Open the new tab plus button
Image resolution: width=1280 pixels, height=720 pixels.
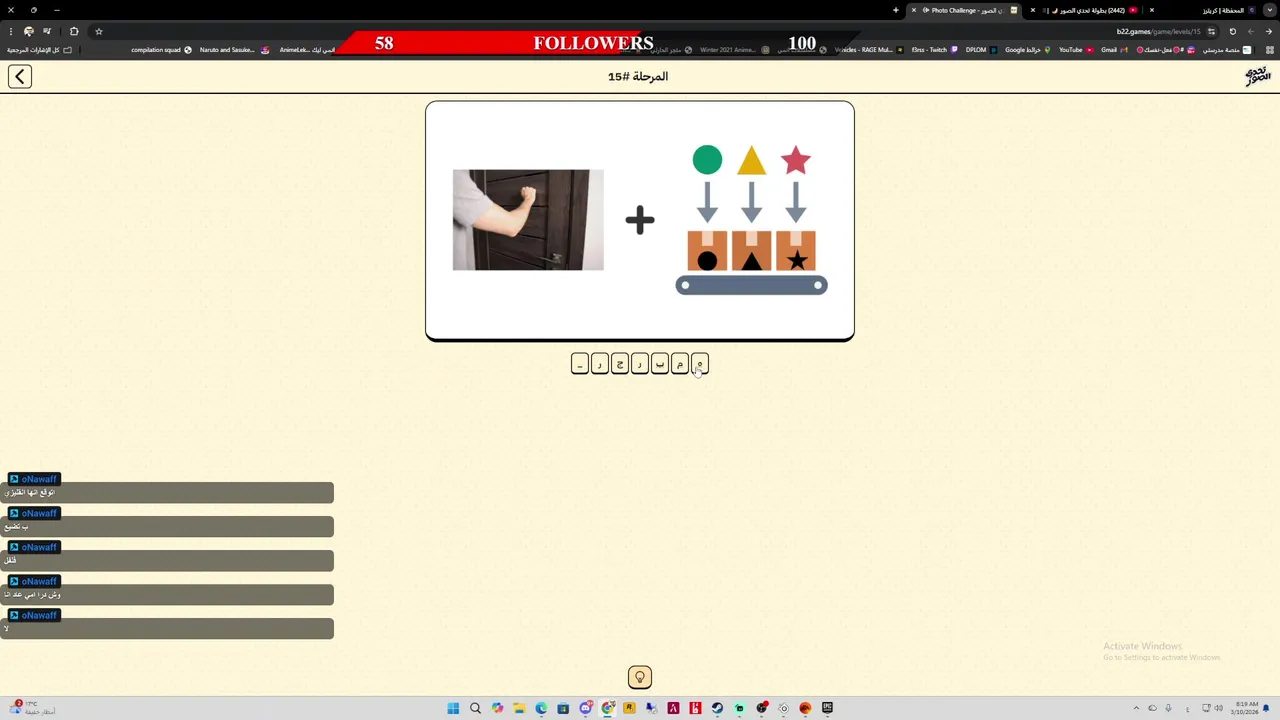pyautogui.click(x=896, y=10)
